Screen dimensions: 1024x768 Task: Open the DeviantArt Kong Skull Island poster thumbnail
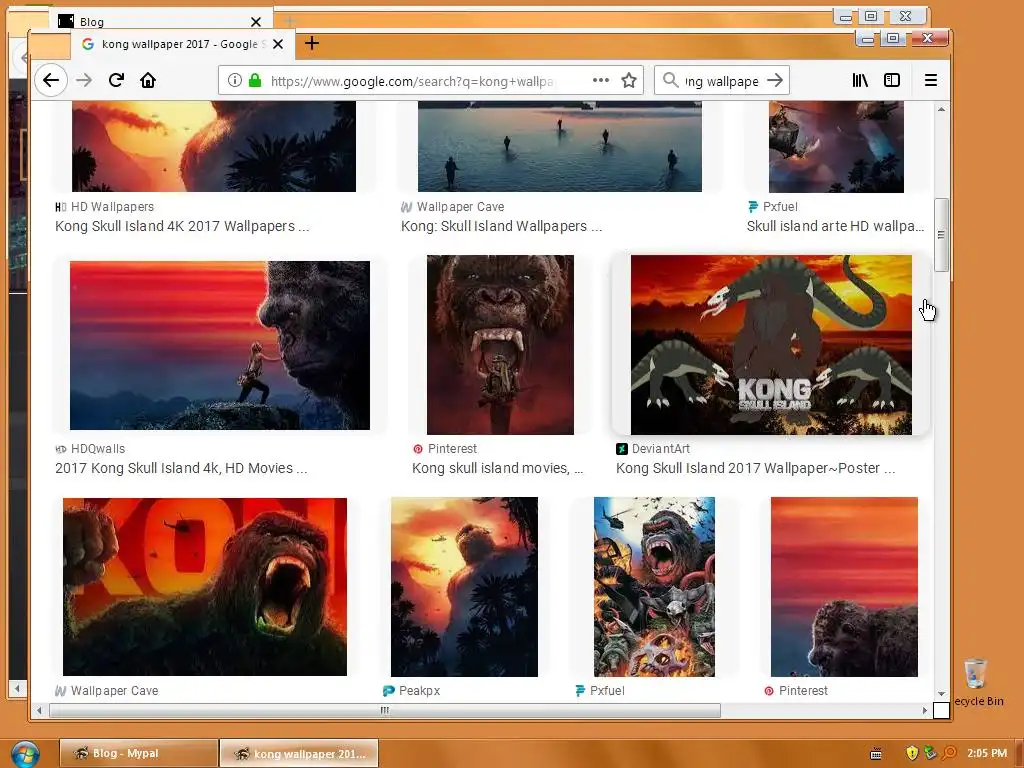coord(771,345)
